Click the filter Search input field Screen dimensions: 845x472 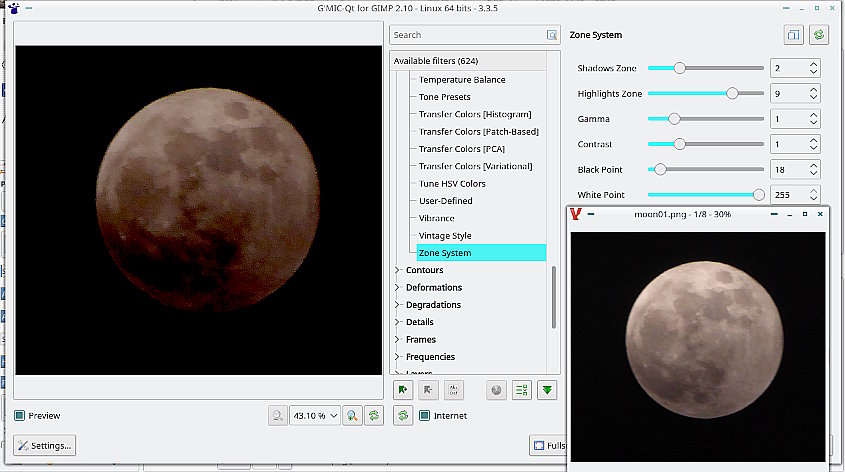pos(466,35)
